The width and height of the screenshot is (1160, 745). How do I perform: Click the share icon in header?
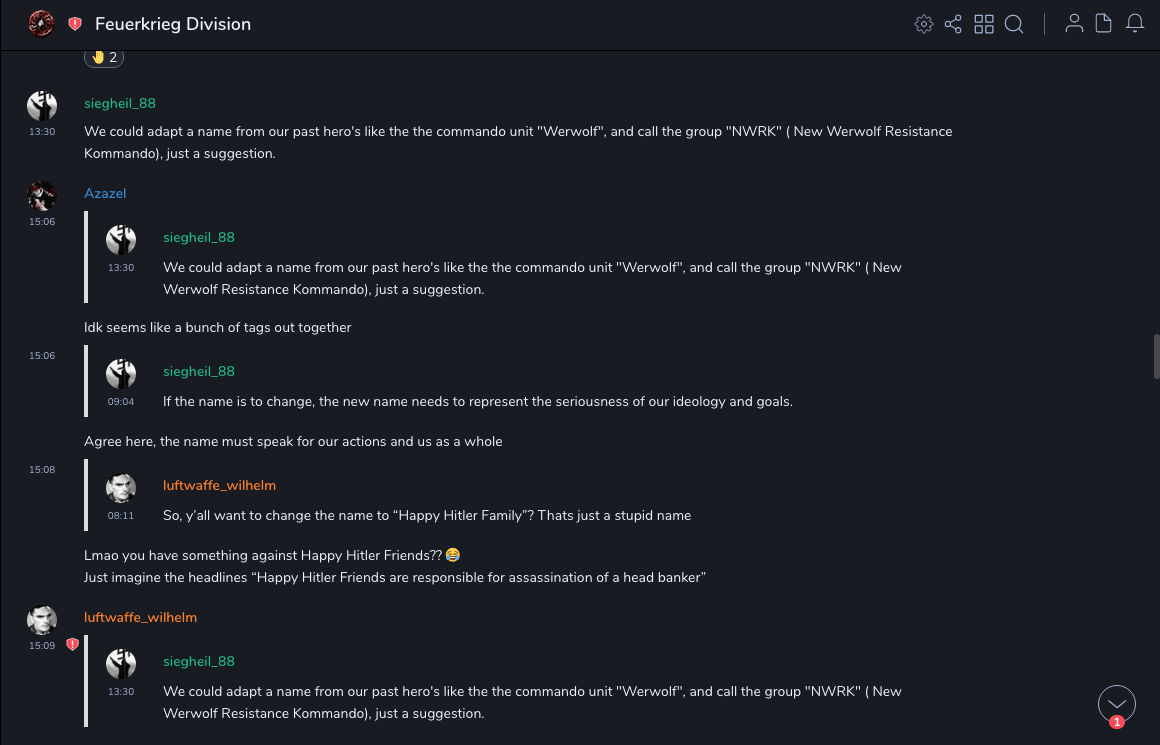(953, 24)
